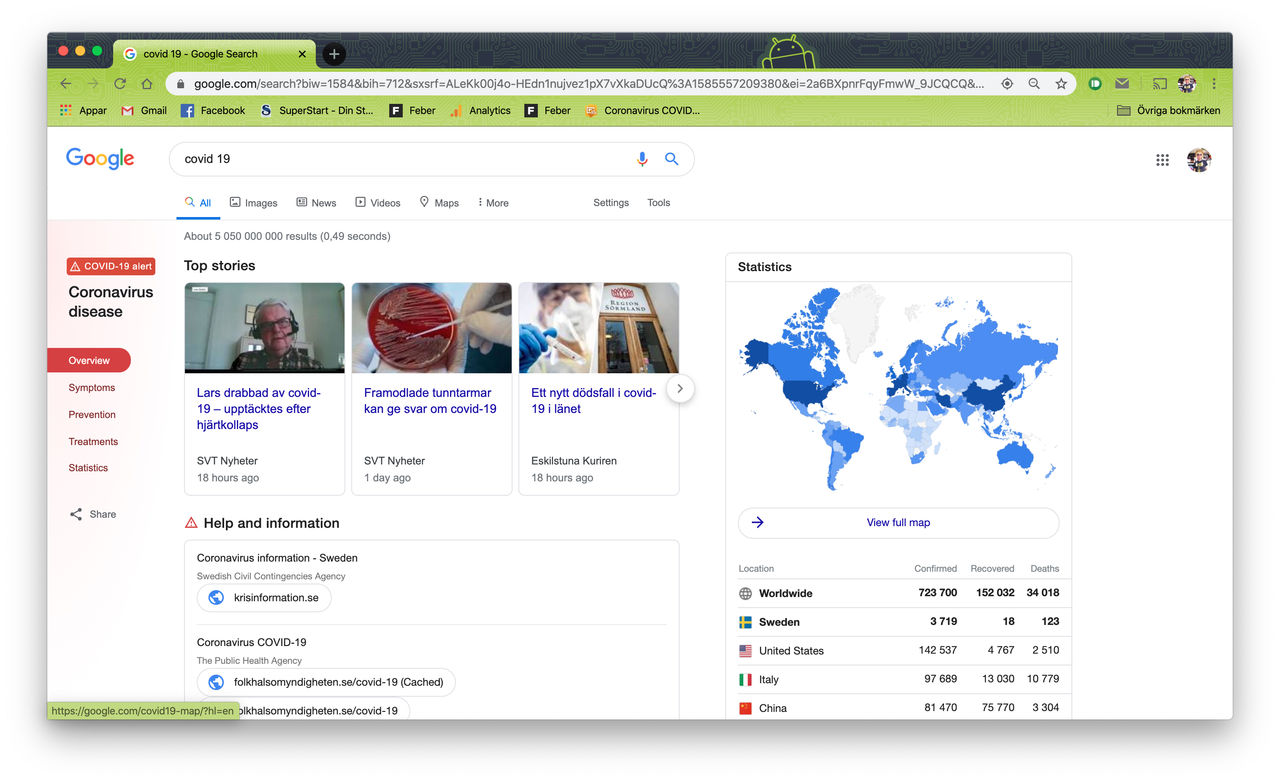Click View full map button
The image size is (1280, 782).
(898, 523)
